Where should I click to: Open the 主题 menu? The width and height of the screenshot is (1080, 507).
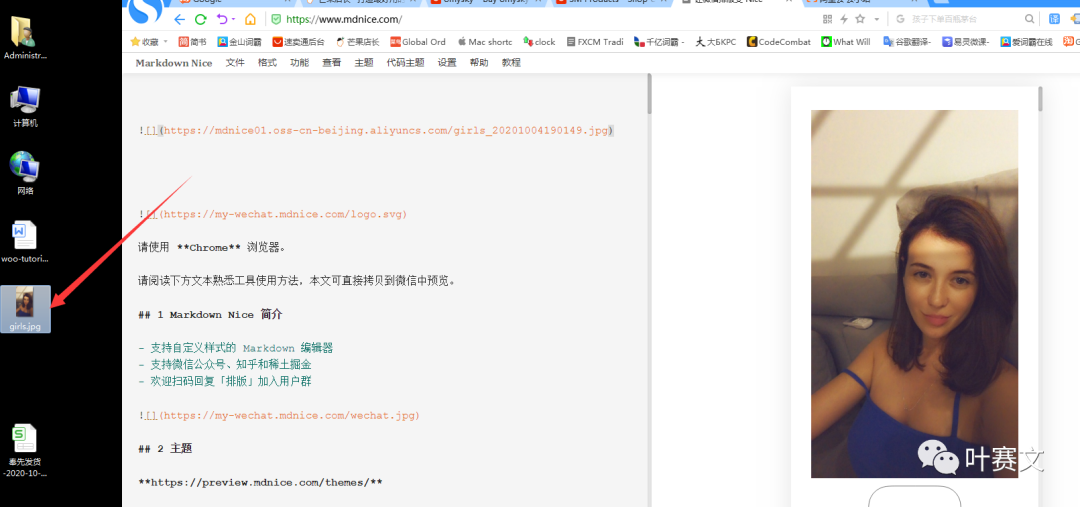click(364, 63)
